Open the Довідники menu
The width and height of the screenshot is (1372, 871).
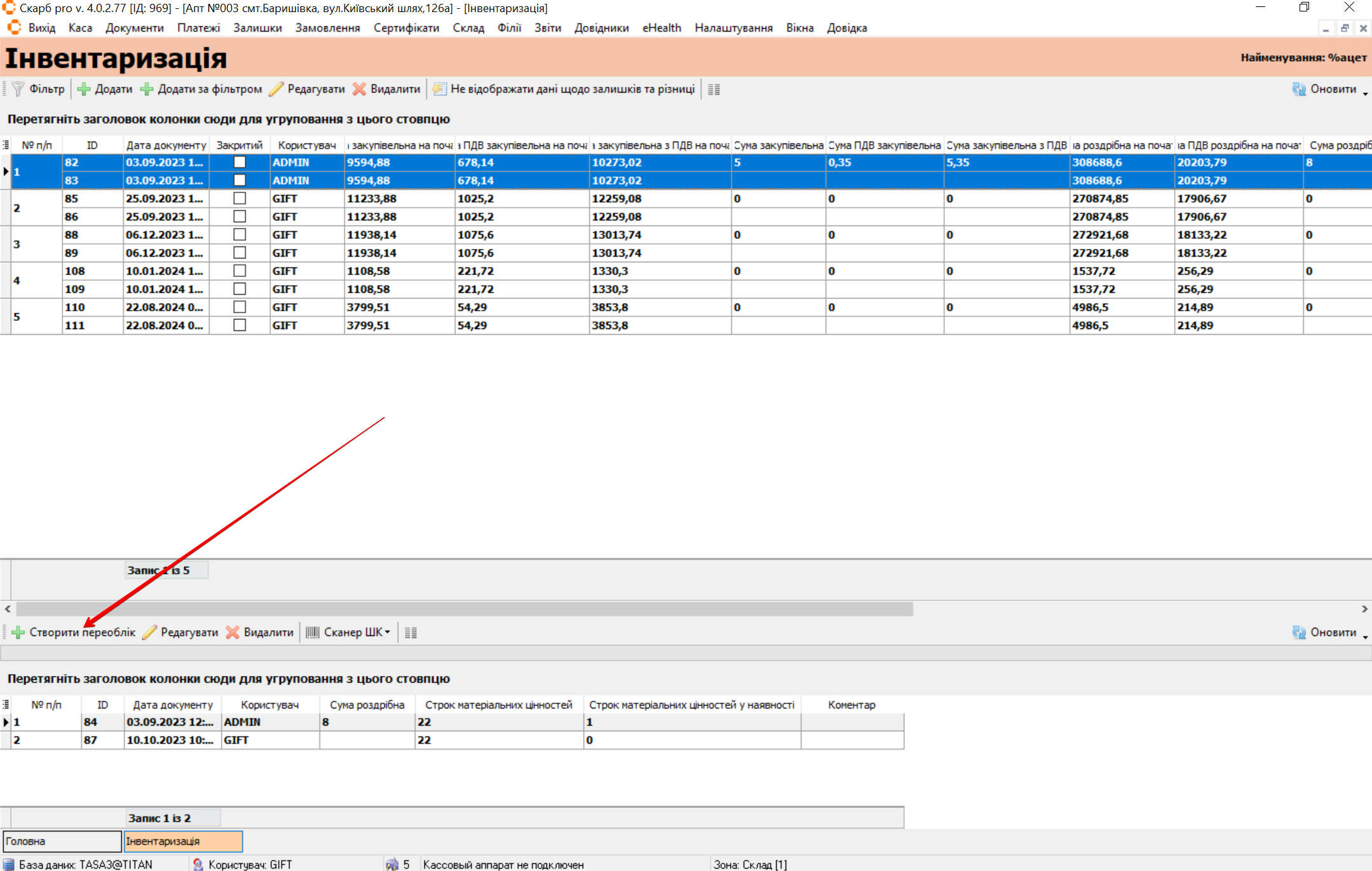pyautogui.click(x=601, y=28)
